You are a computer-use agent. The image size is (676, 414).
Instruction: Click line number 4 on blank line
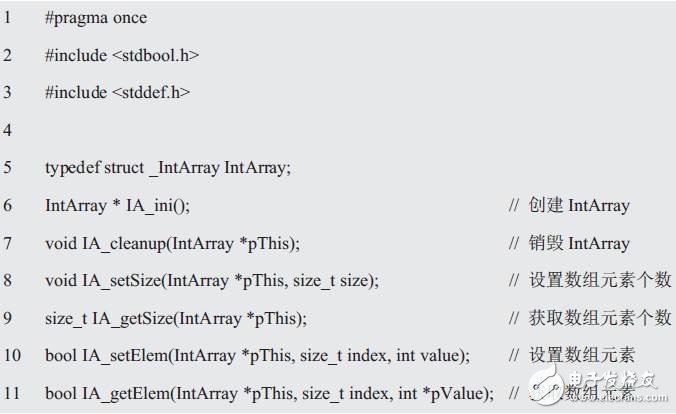(7, 130)
